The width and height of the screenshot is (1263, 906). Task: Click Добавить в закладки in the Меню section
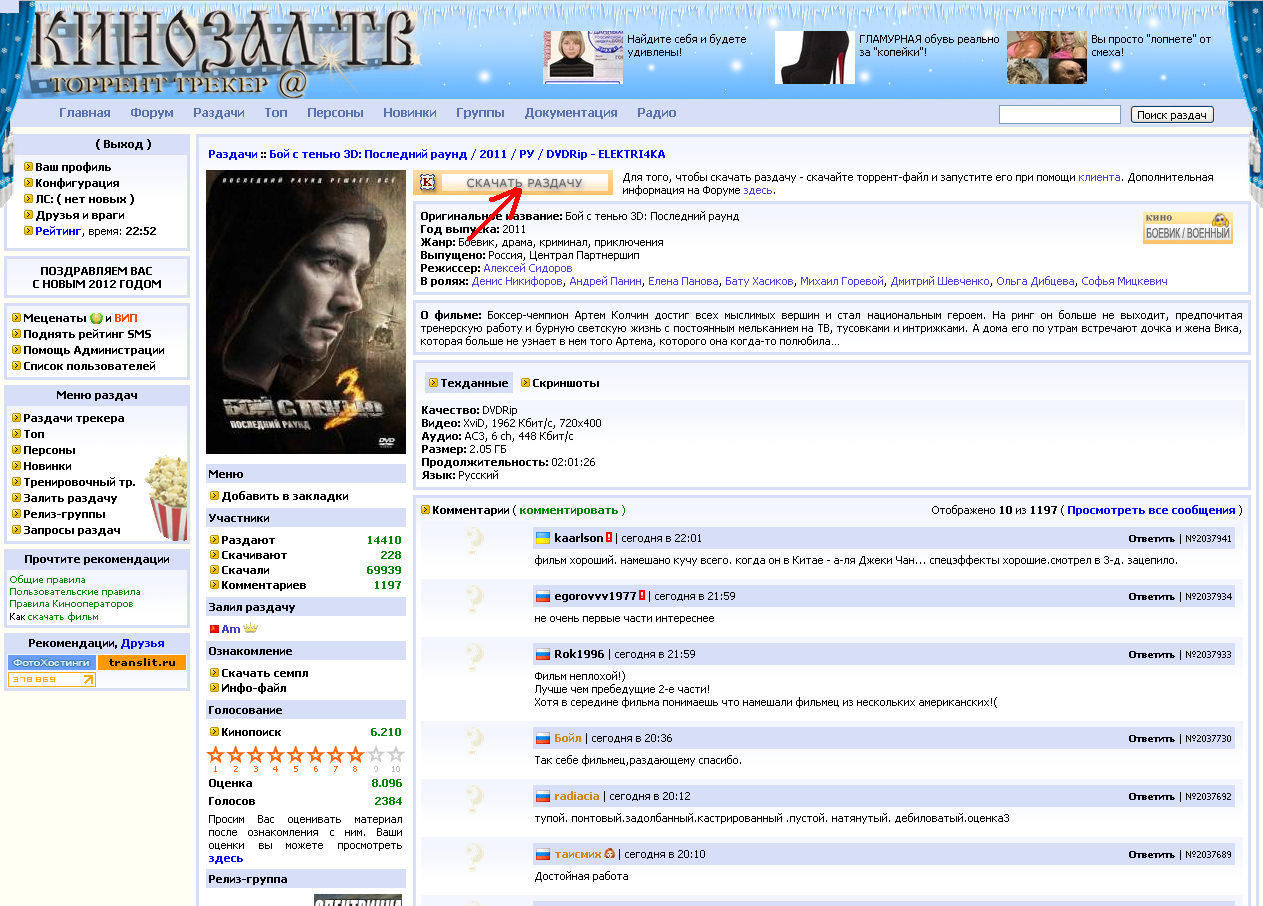[284, 496]
